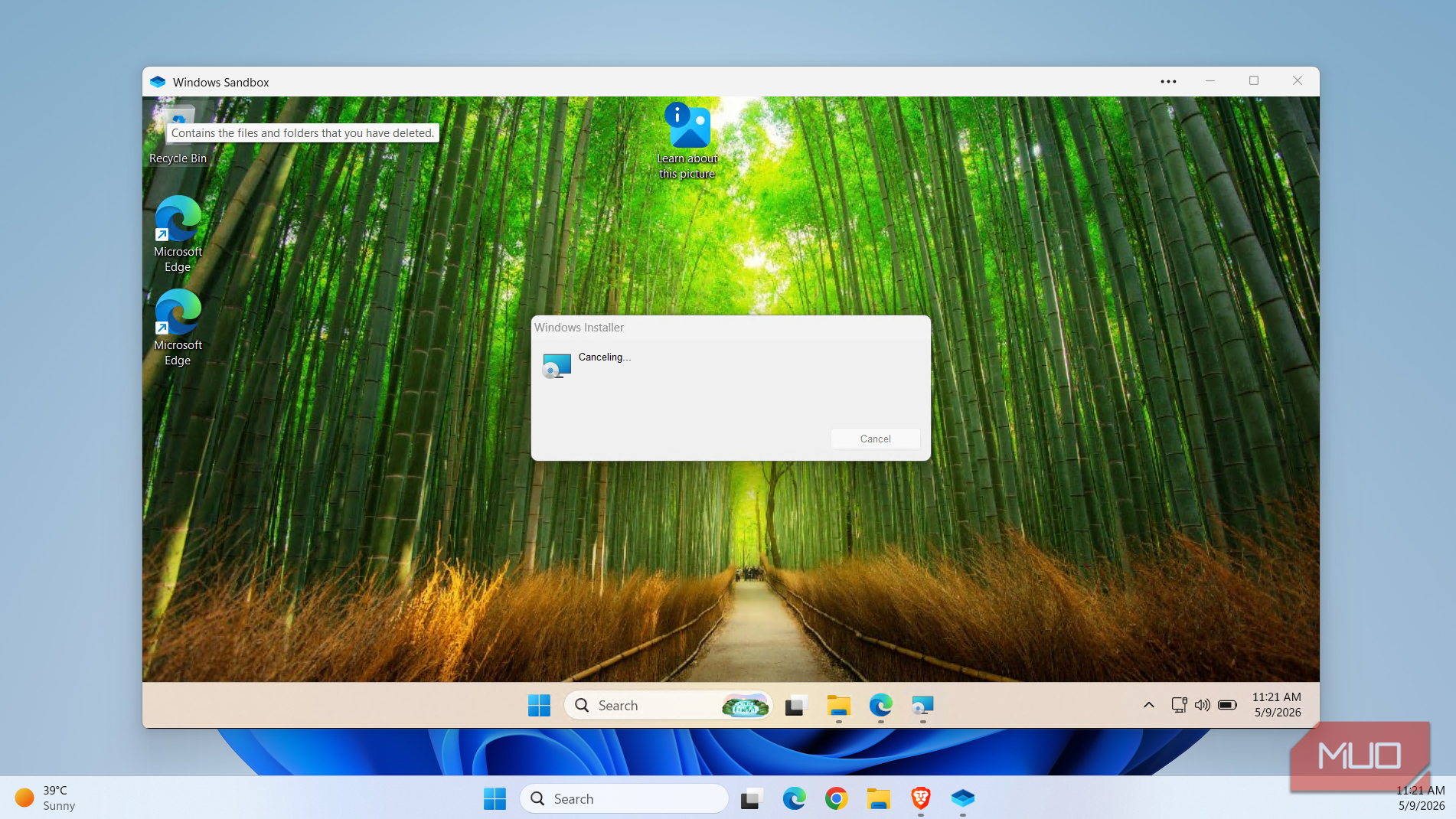Click the Learn about this picture icon

[x=687, y=141]
